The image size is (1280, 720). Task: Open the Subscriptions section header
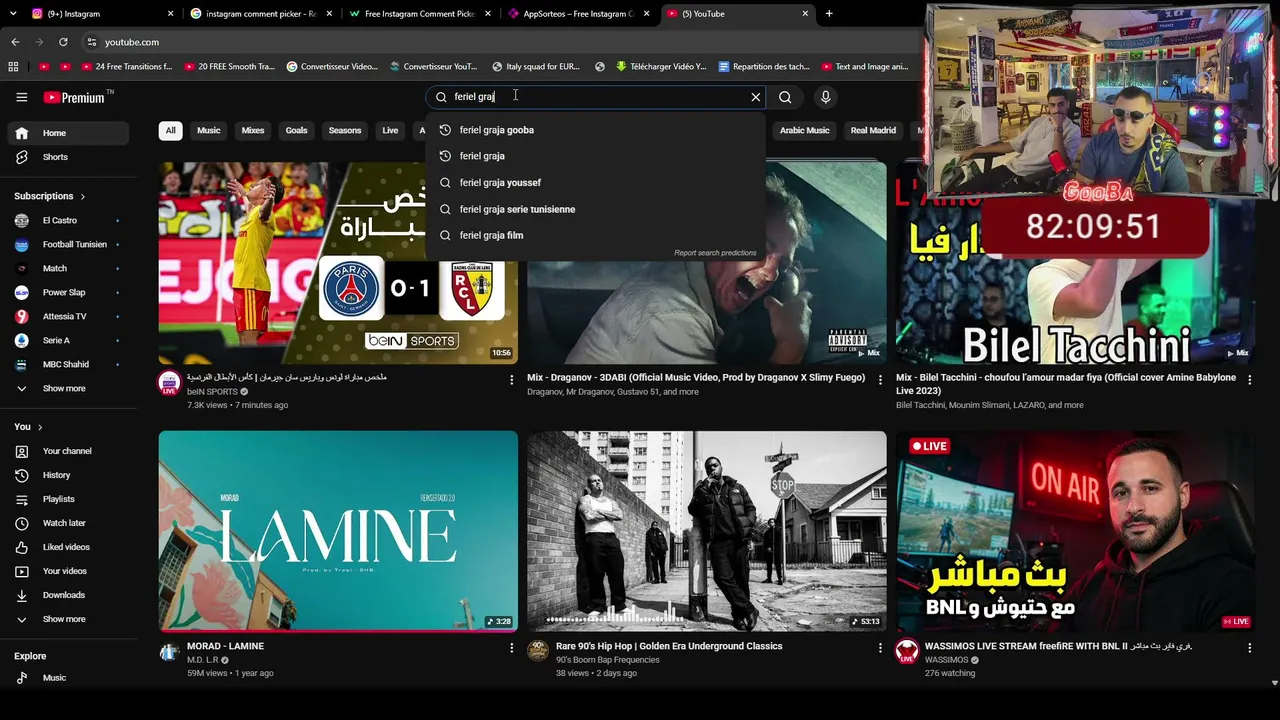point(50,196)
